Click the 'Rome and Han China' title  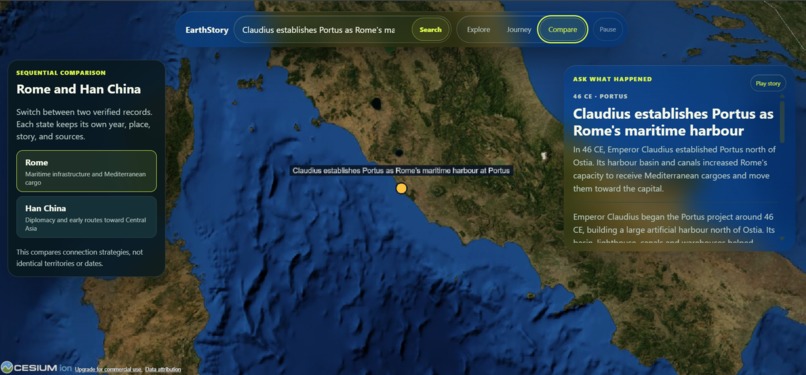[x=79, y=89]
